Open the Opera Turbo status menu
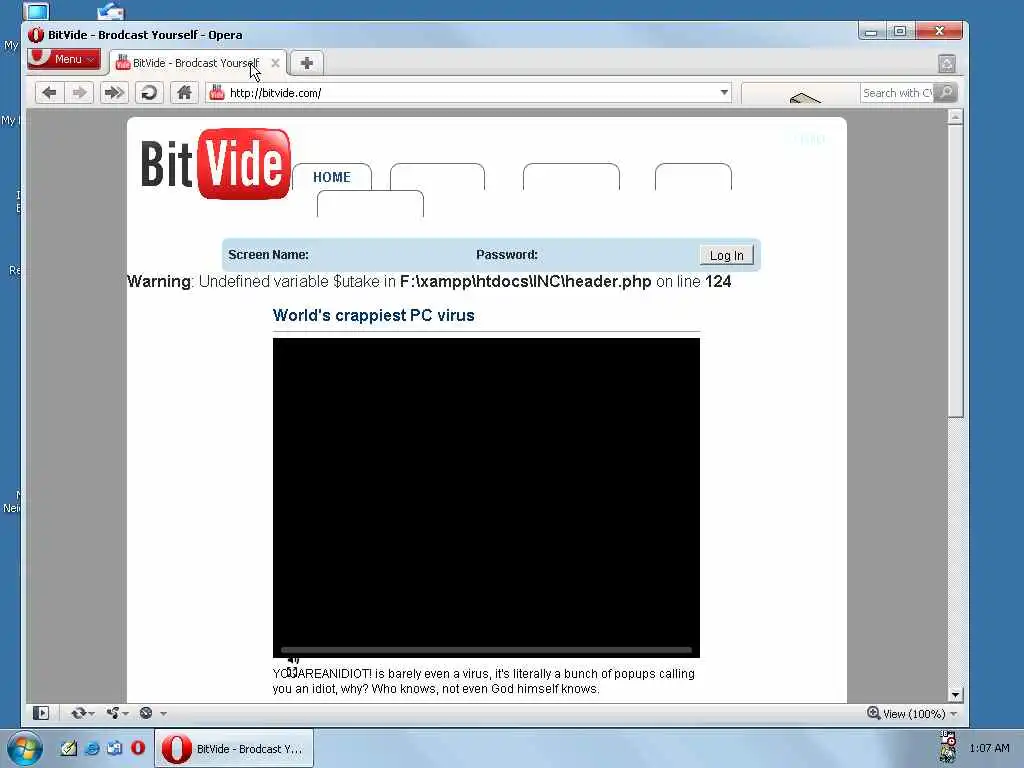 [153, 713]
